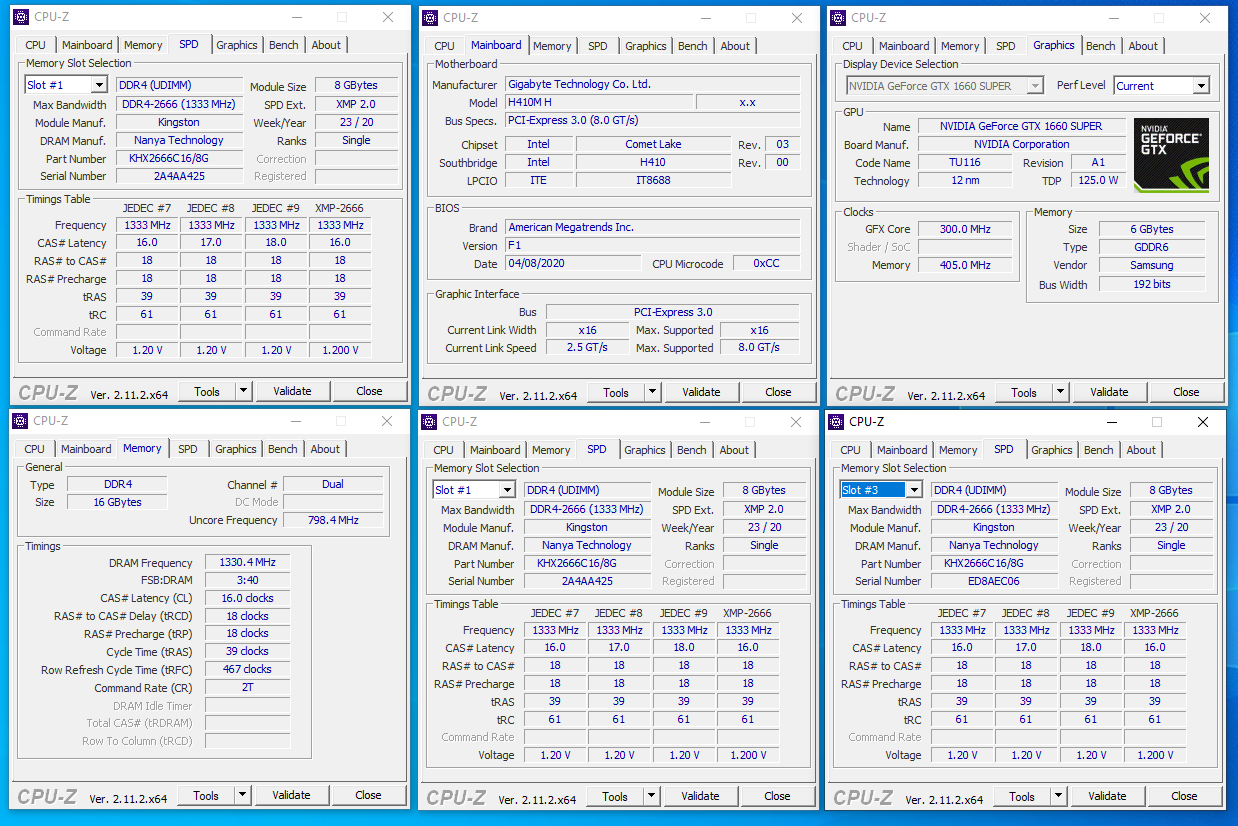The width and height of the screenshot is (1238, 826).
Task: Click CPU-Z title icon of the Graphics window
Action: tap(837, 18)
